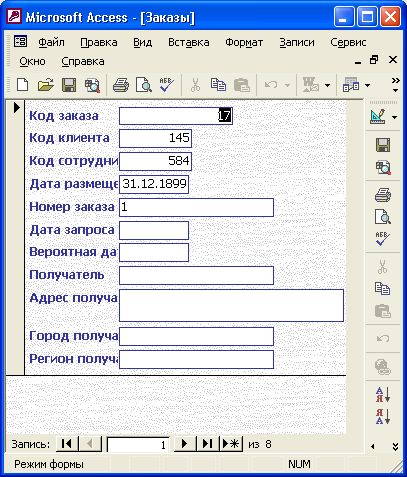Click the printer icon in side toolbar
Image resolution: width=407 pixels, height=477 pixels.
click(x=383, y=195)
